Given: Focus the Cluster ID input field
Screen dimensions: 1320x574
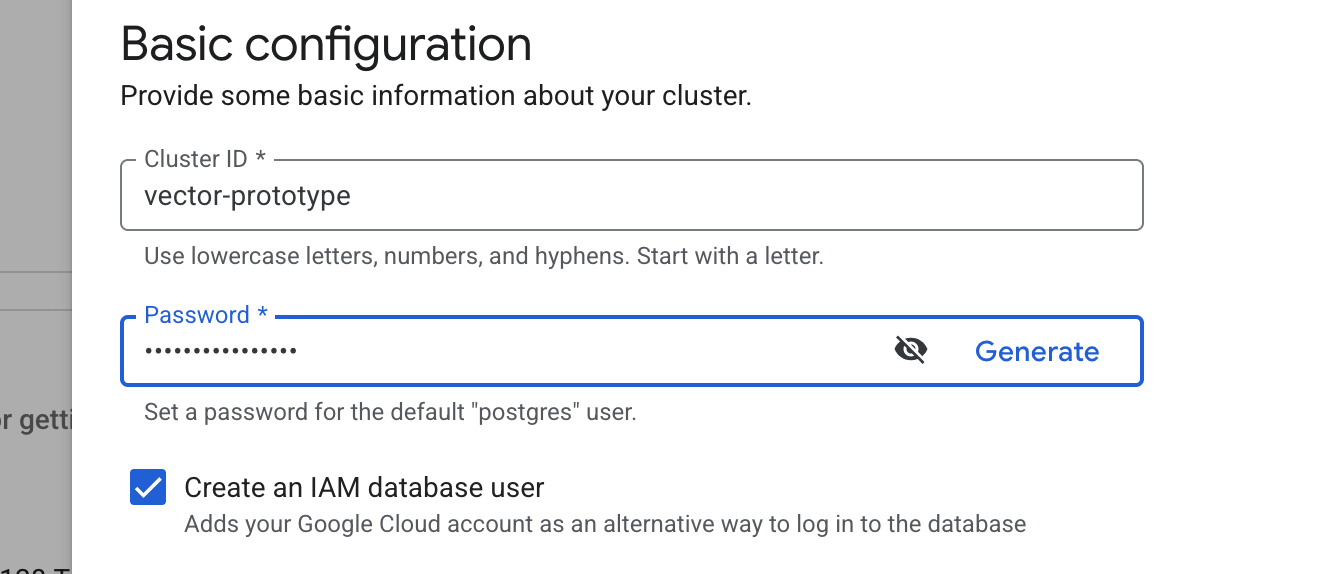Looking at the screenshot, I should [x=630, y=195].
